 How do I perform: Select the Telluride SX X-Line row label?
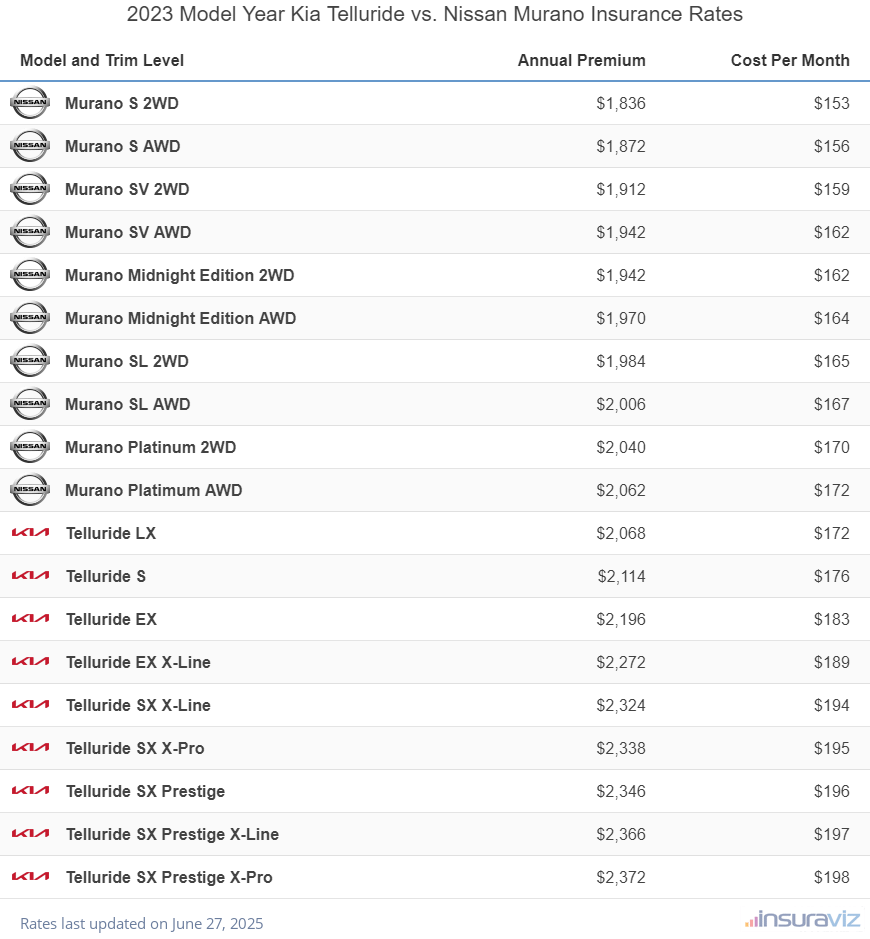[x=138, y=705]
